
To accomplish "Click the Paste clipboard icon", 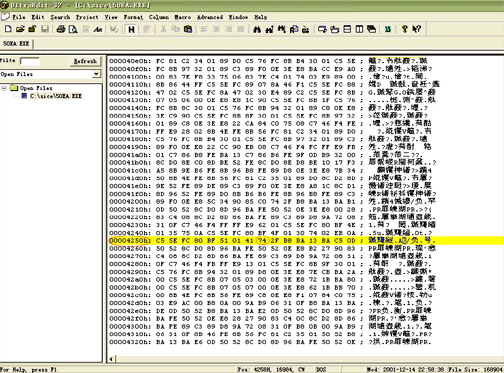I will (188, 29).
